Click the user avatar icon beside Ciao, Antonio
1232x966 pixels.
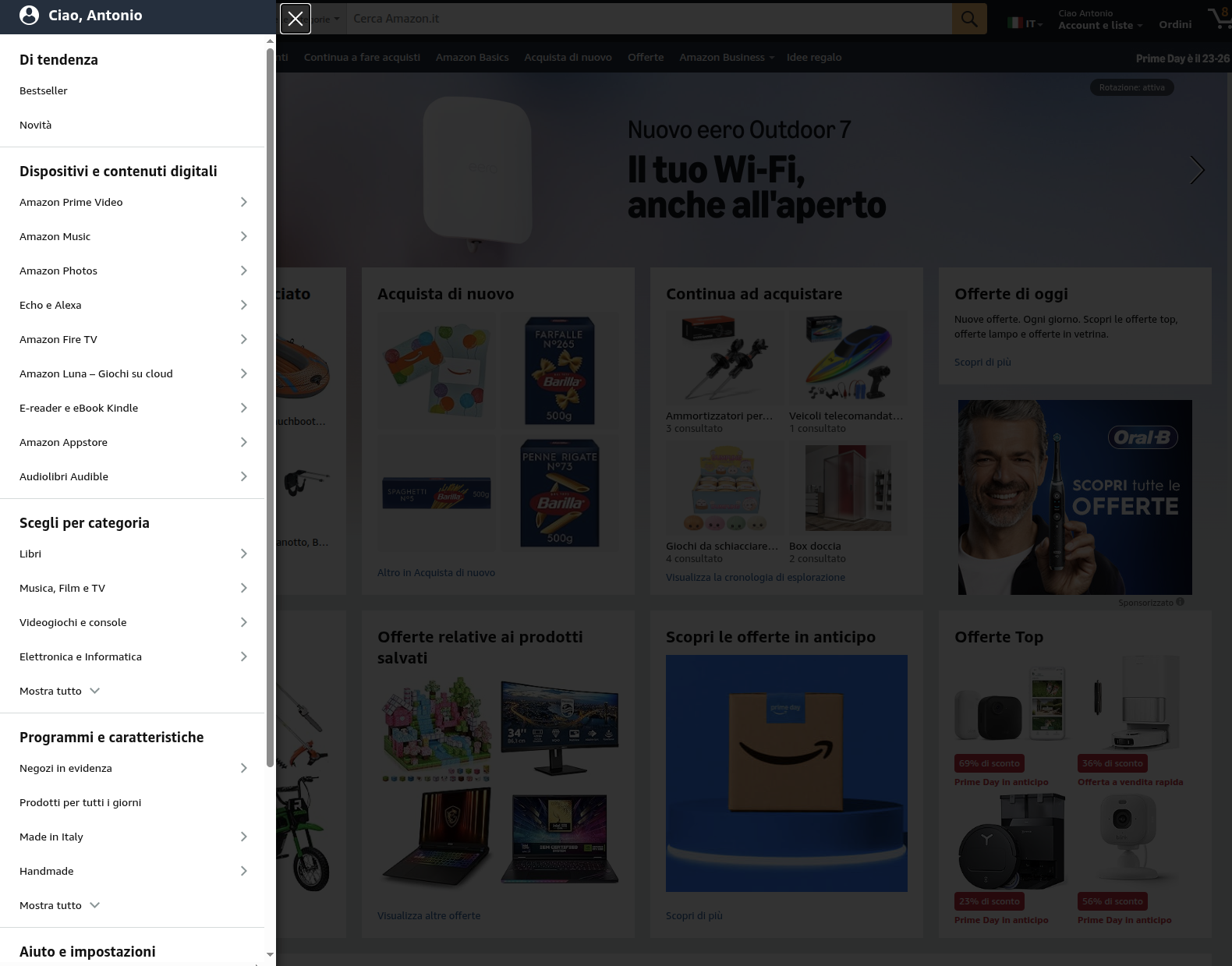(x=29, y=16)
